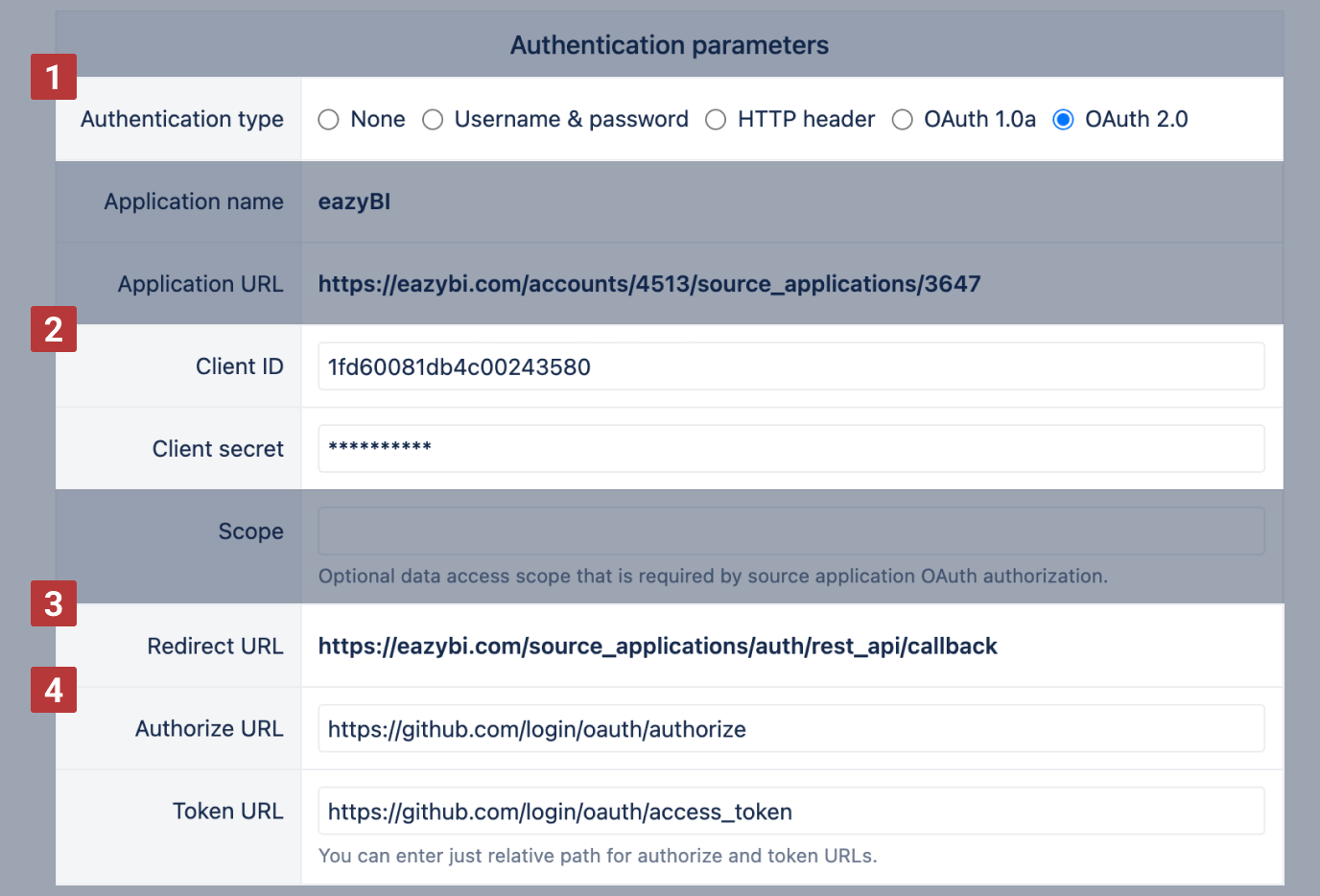The width and height of the screenshot is (1320, 896).
Task: Click the Authentication type row label
Action: point(181,119)
